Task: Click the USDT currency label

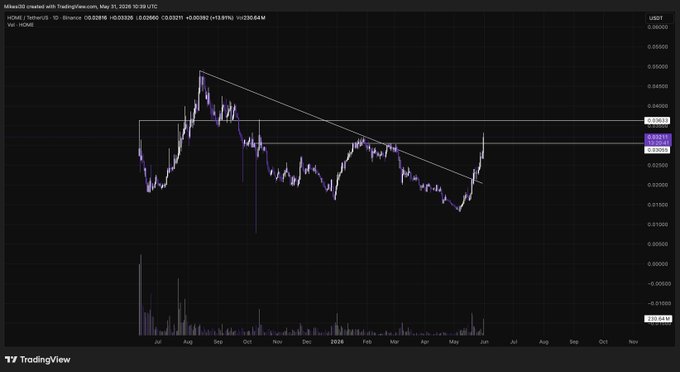Action: coord(655,18)
